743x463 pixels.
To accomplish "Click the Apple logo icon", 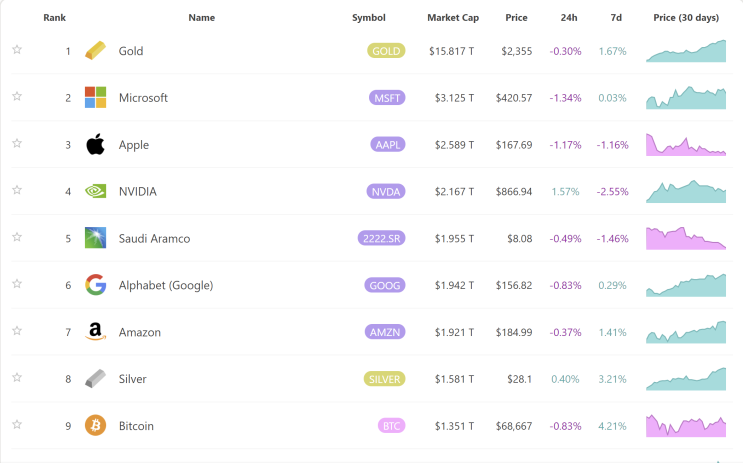I will [x=95, y=144].
